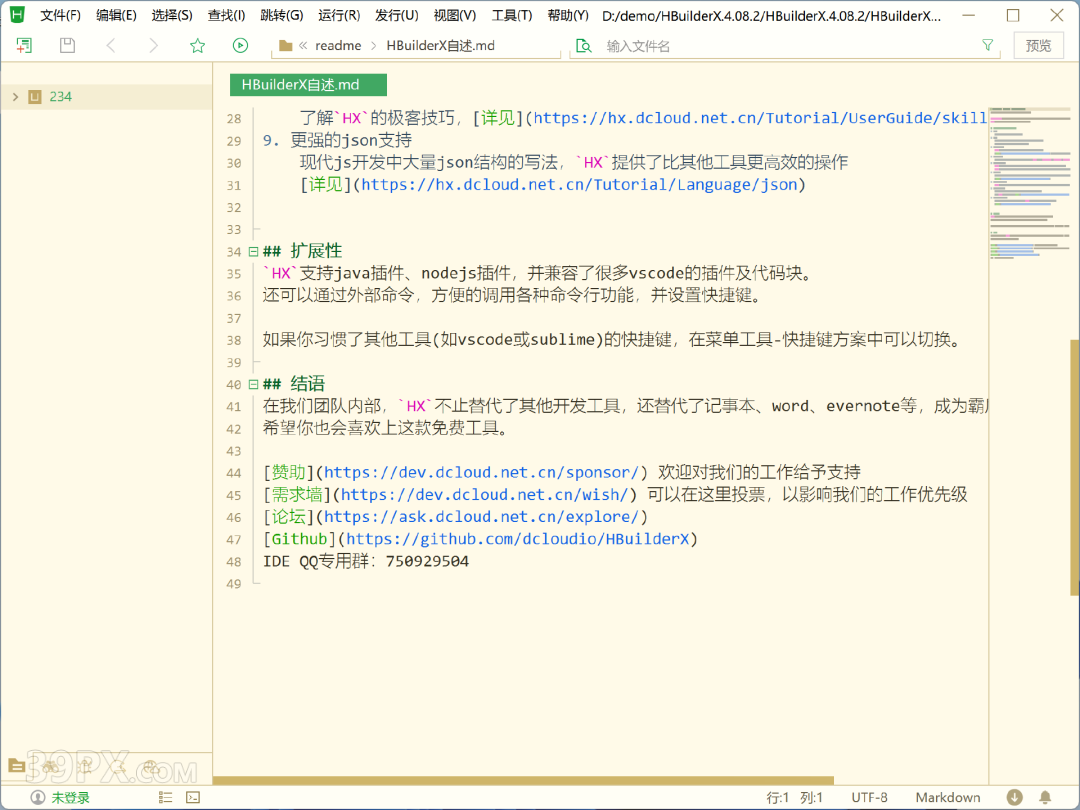Click 'IDE QQ专用群: 750929504' text

[x=366, y=561]
